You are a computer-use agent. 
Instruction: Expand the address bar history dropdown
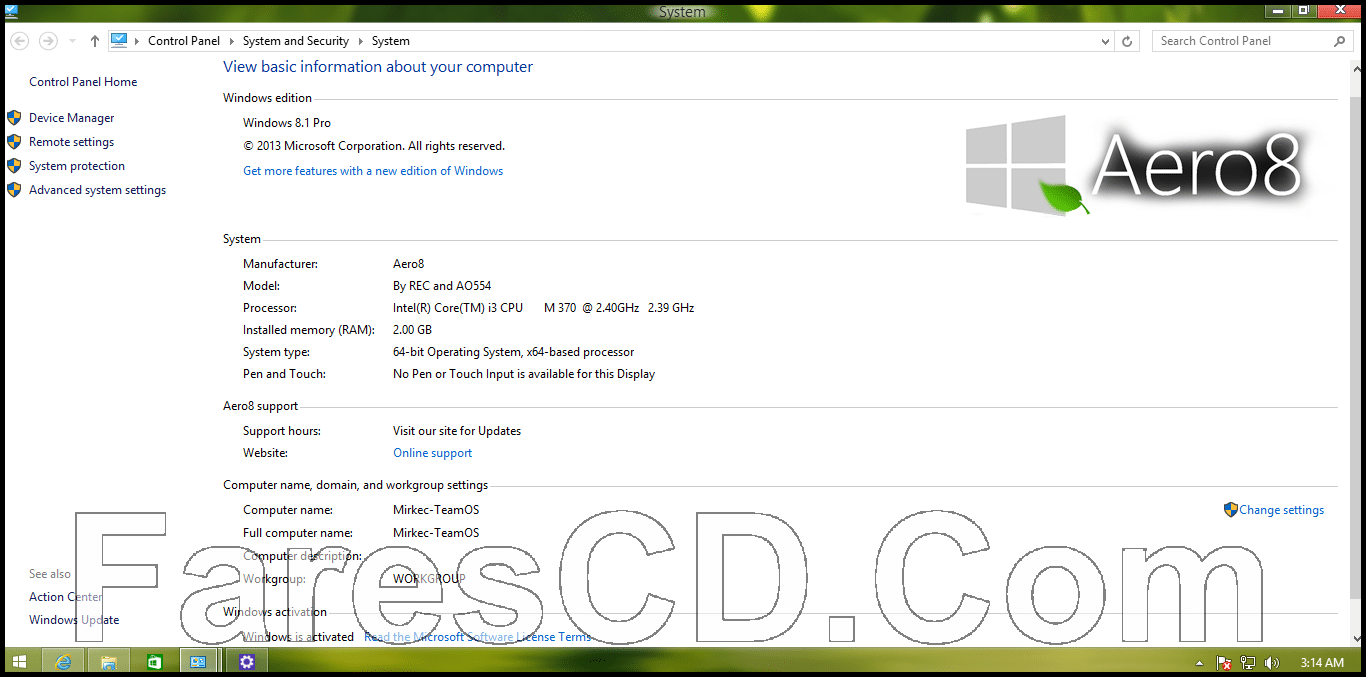[1105, 41]
